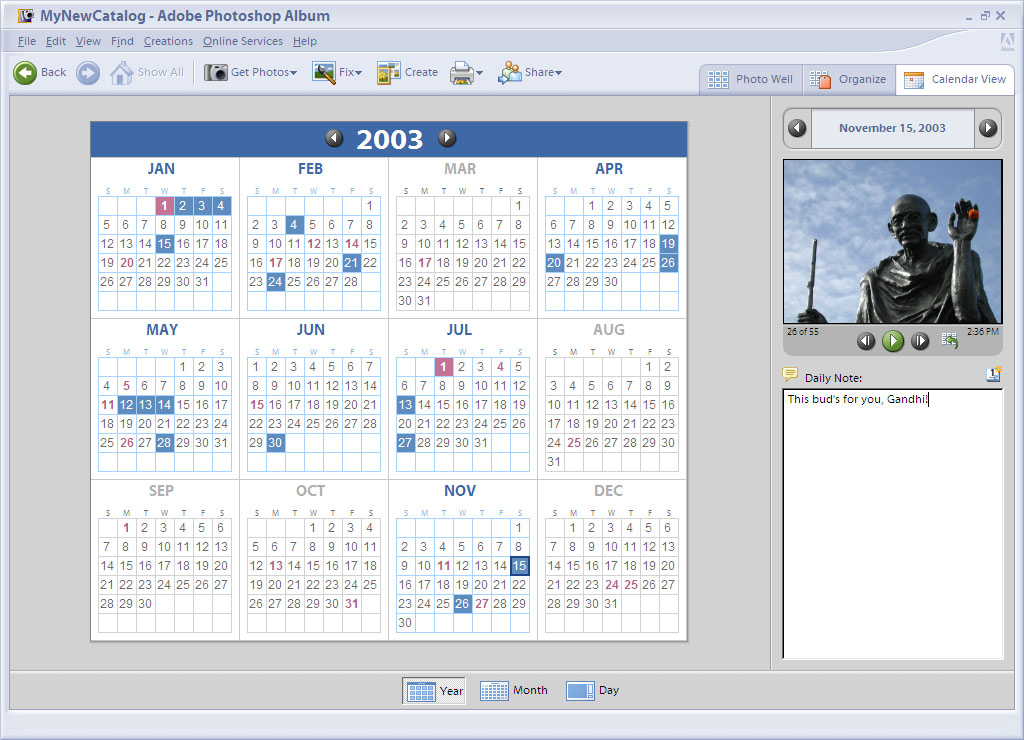This screenshot has width=1024, height=740.
Task: Select July 13 in the calendar
Action: [x=405, y=405]
